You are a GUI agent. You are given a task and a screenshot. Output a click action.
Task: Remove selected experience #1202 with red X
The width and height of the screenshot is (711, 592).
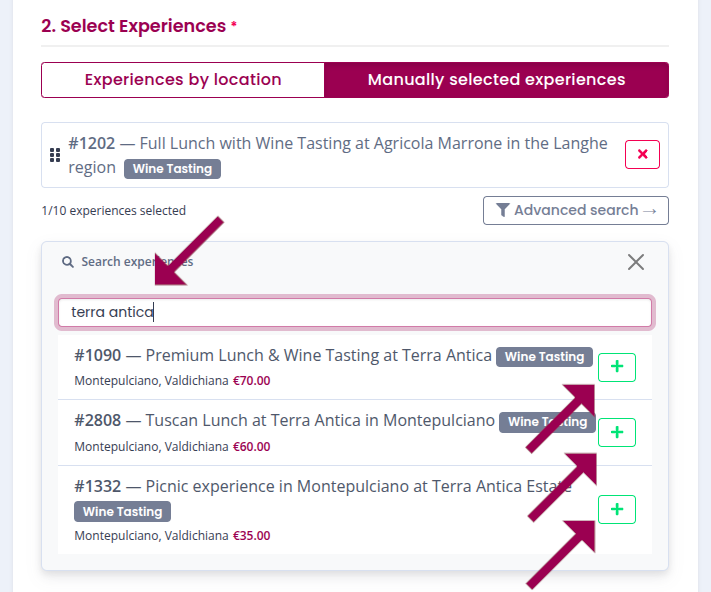click(x=642, y=155)
